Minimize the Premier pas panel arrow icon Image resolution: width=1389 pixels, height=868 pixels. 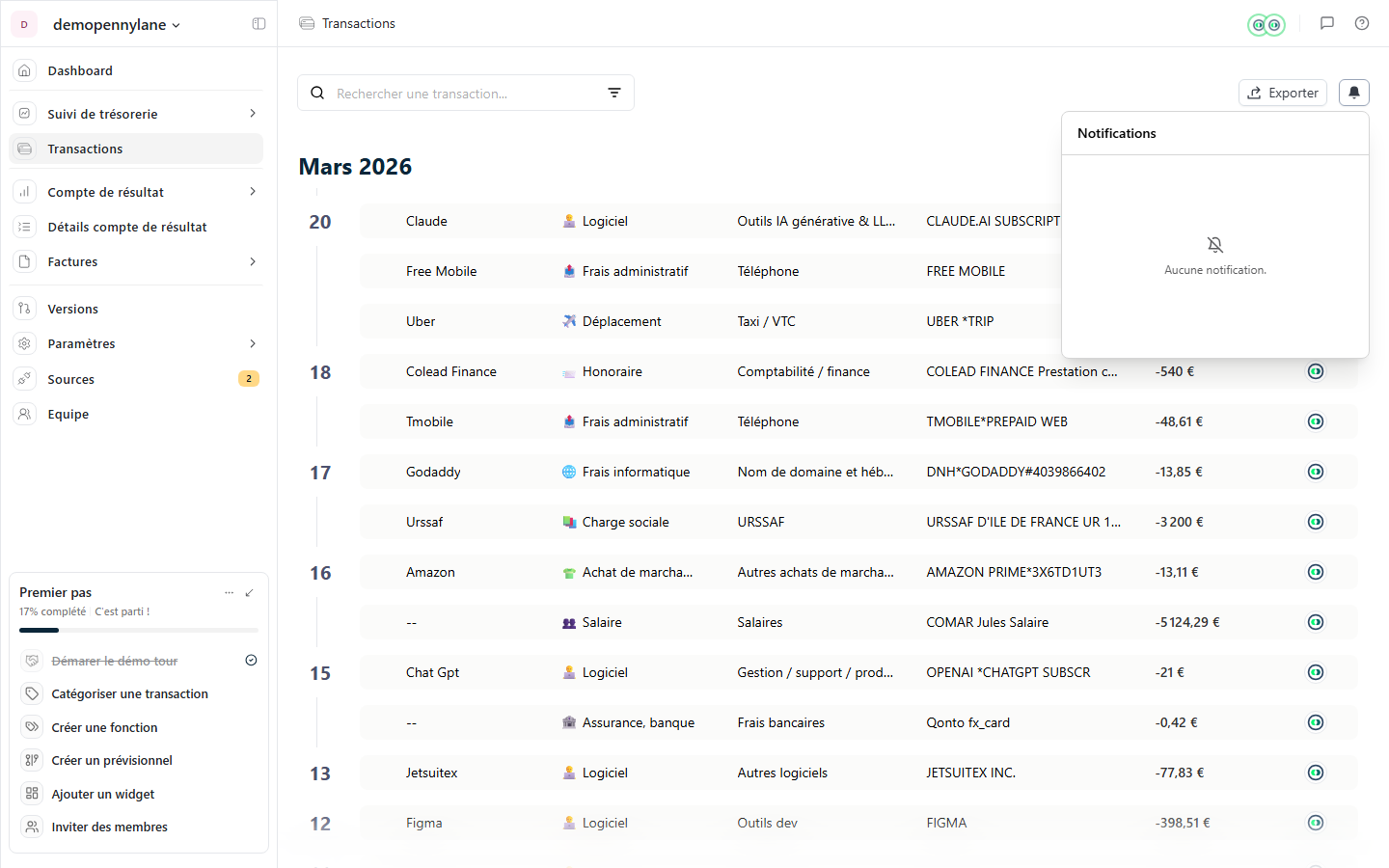pyautogui.click(x=250, y=592)
